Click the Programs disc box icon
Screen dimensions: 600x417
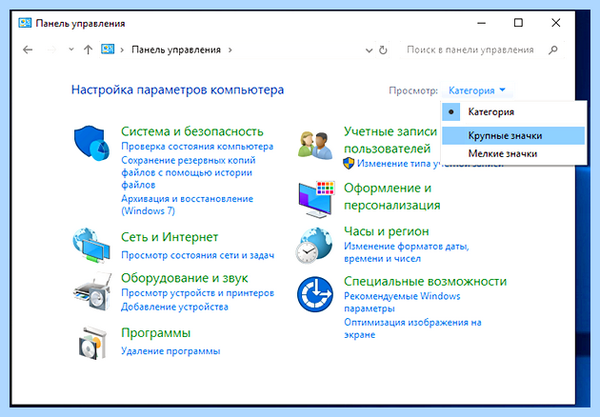point(93,343)
